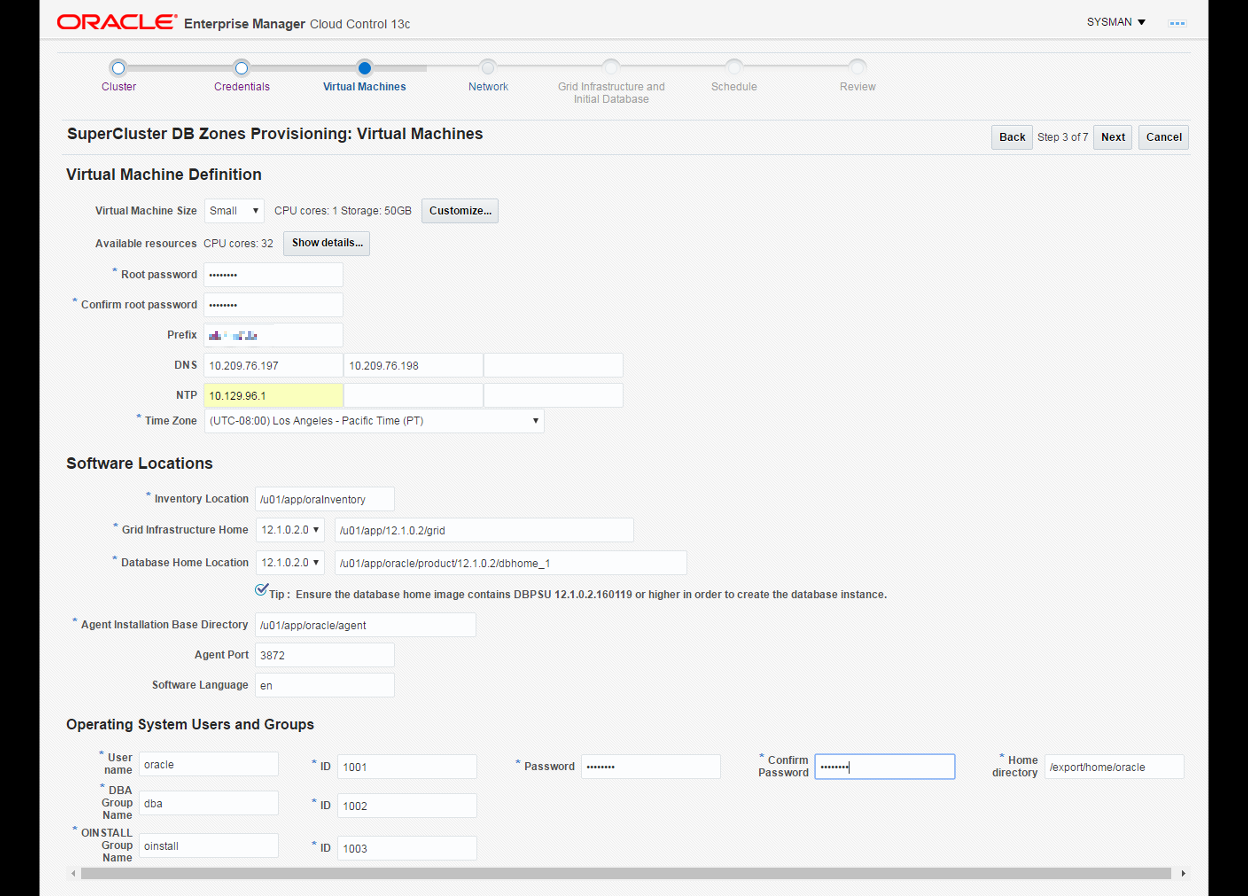Click 'Operating System Users and Groups' heading
Screen dimensions: 1248x896
point(190,724)
